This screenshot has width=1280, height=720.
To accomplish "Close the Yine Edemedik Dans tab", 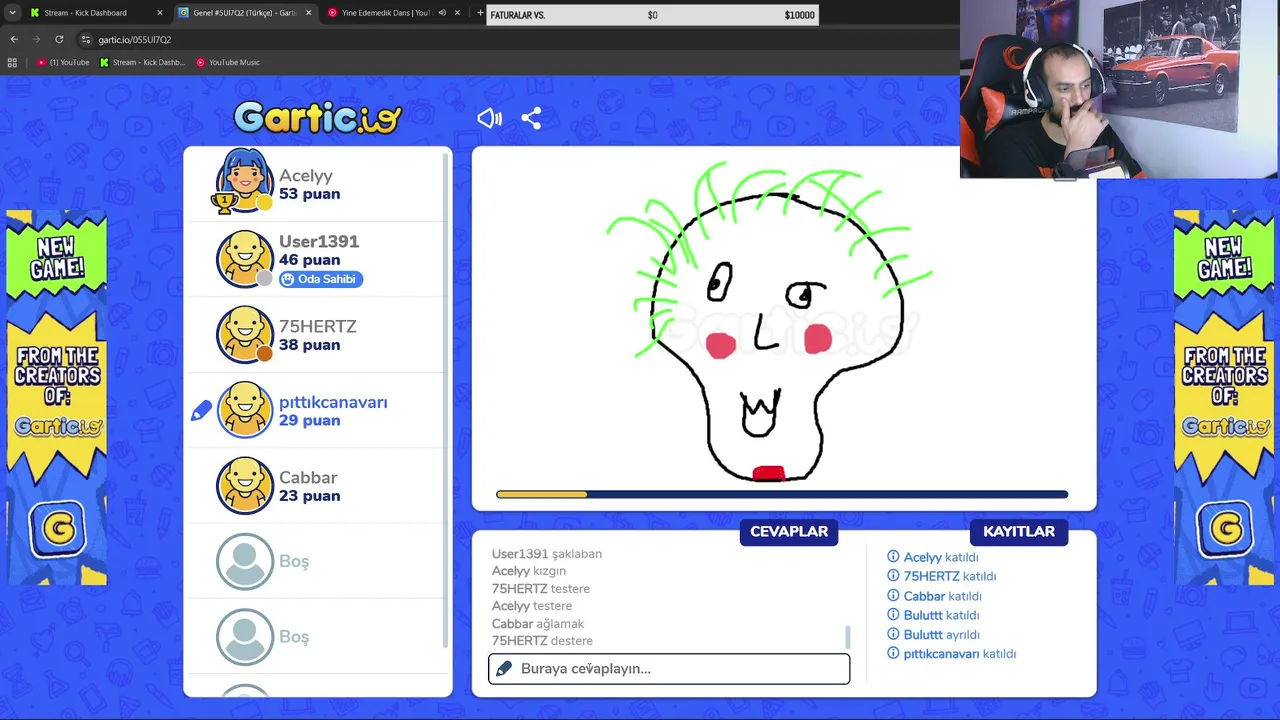I will (458, 13).
